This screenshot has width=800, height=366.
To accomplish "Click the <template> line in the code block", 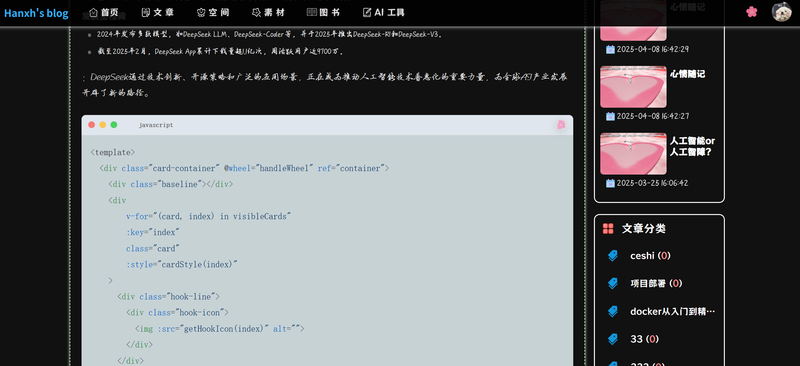I will [x=113, y=152].
